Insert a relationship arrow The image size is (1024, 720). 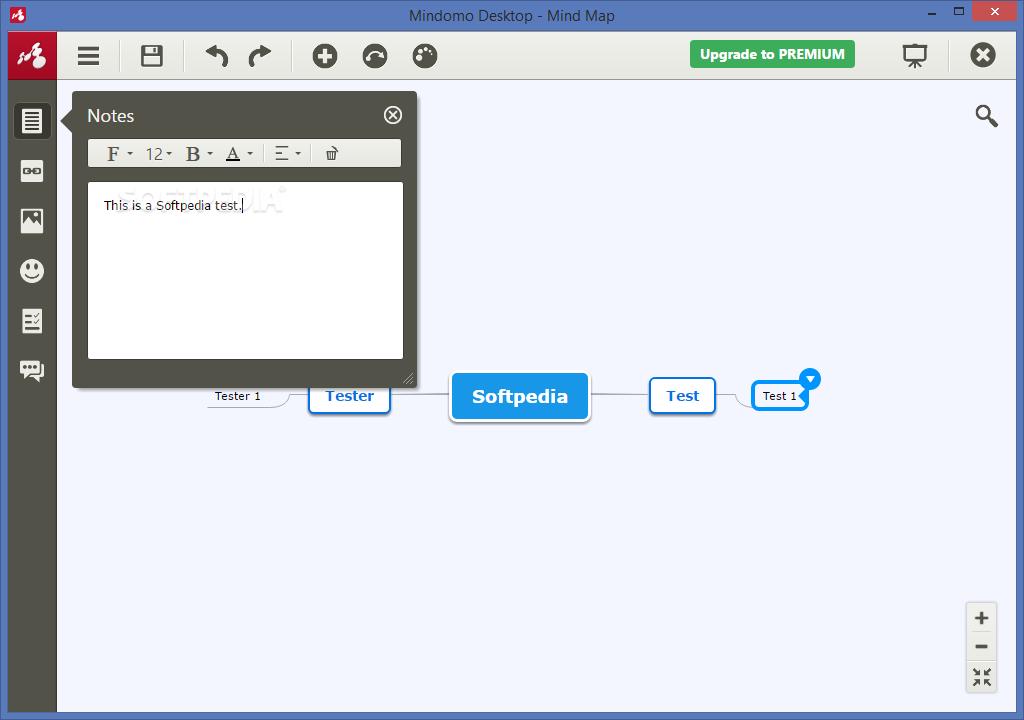coord(375,56)
